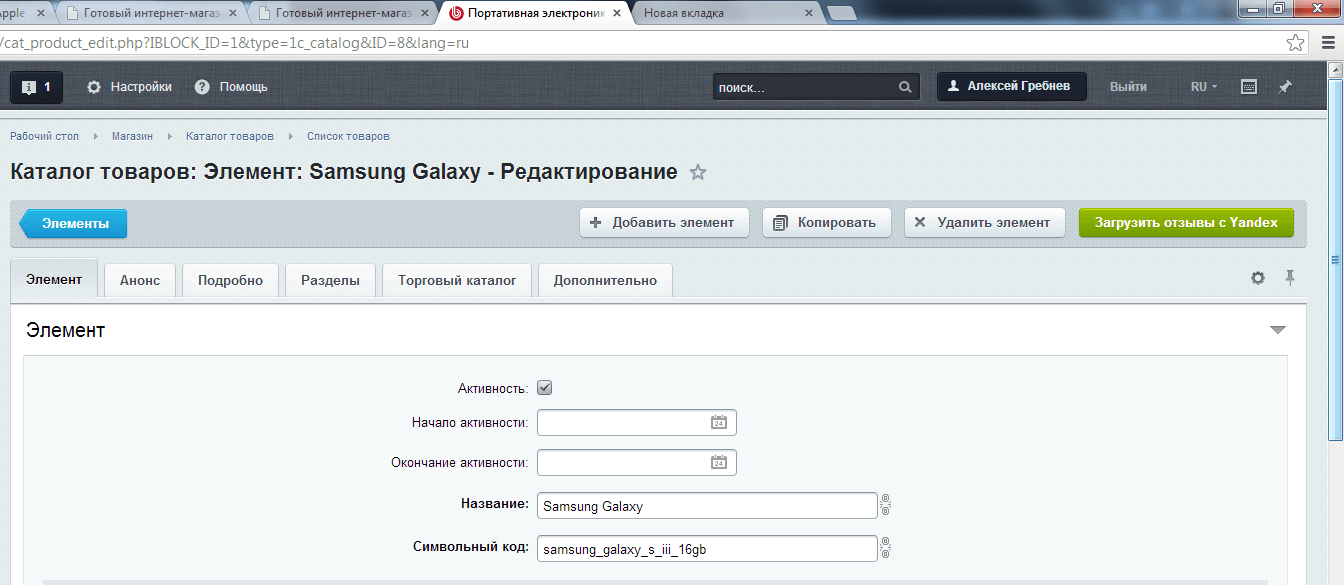
Task: Open the Помощь help menu
Action: tap(231, 87)
